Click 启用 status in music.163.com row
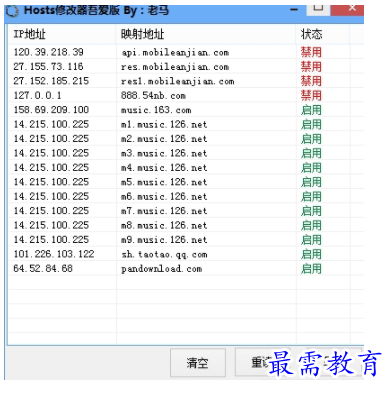Image resolution: width=390 pixels, height=395 pixels. point(311,110)
